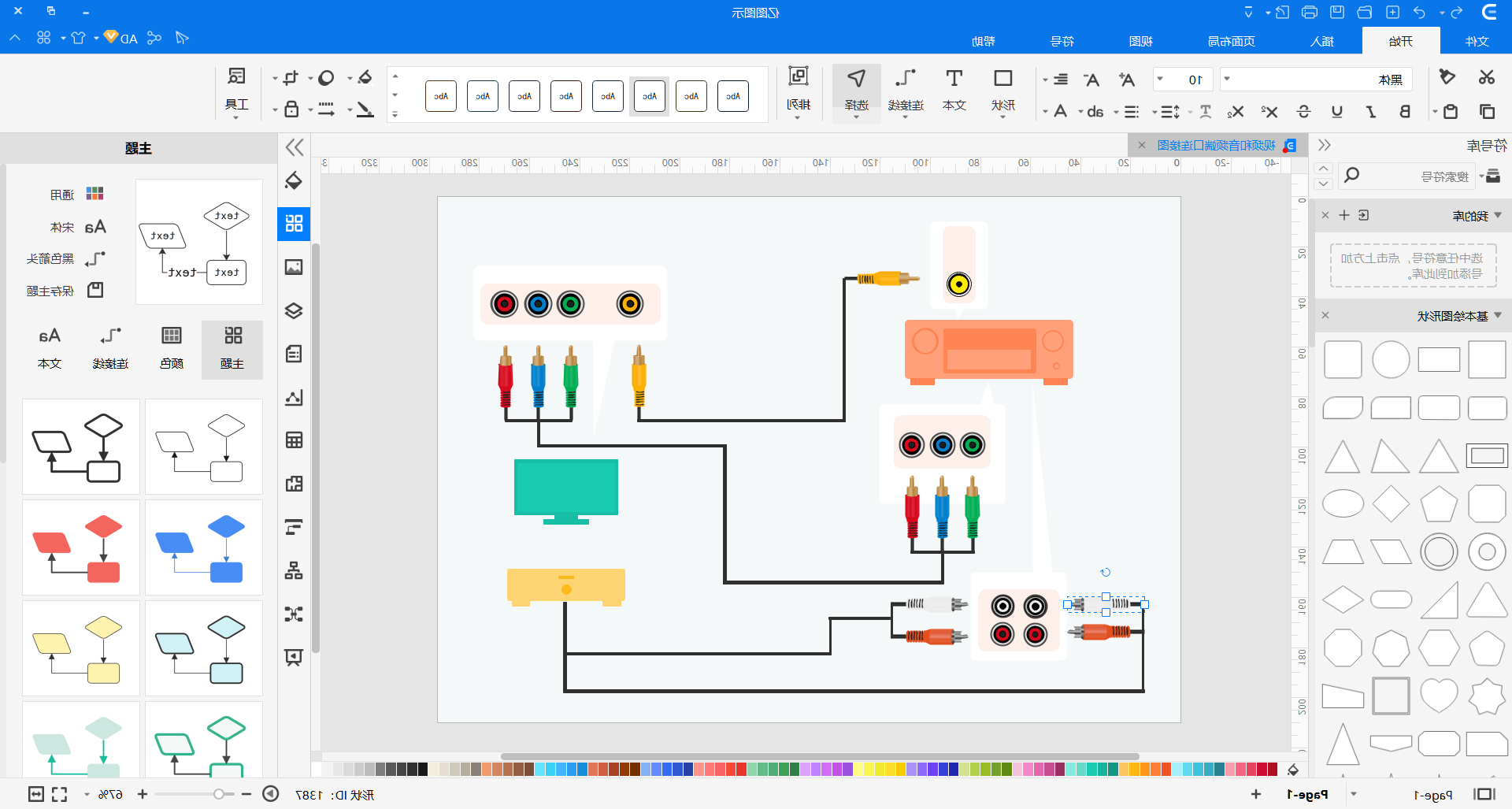Toggle Underline formatting
This screenshot has height=809, width=1512.
pos(1337,112)
